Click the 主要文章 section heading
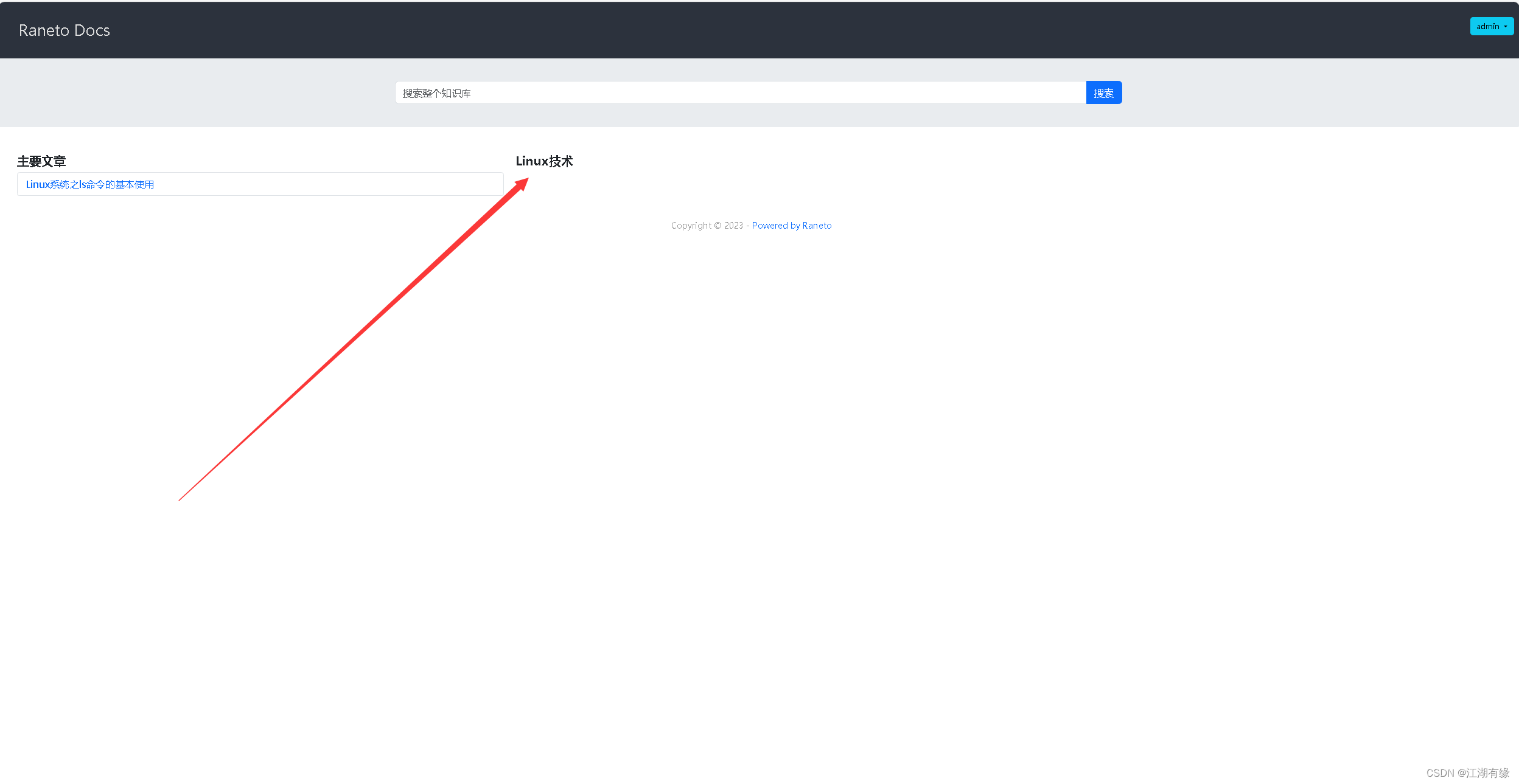The height and width of the screenshot is (784, 1519). [x=42, y=161]
